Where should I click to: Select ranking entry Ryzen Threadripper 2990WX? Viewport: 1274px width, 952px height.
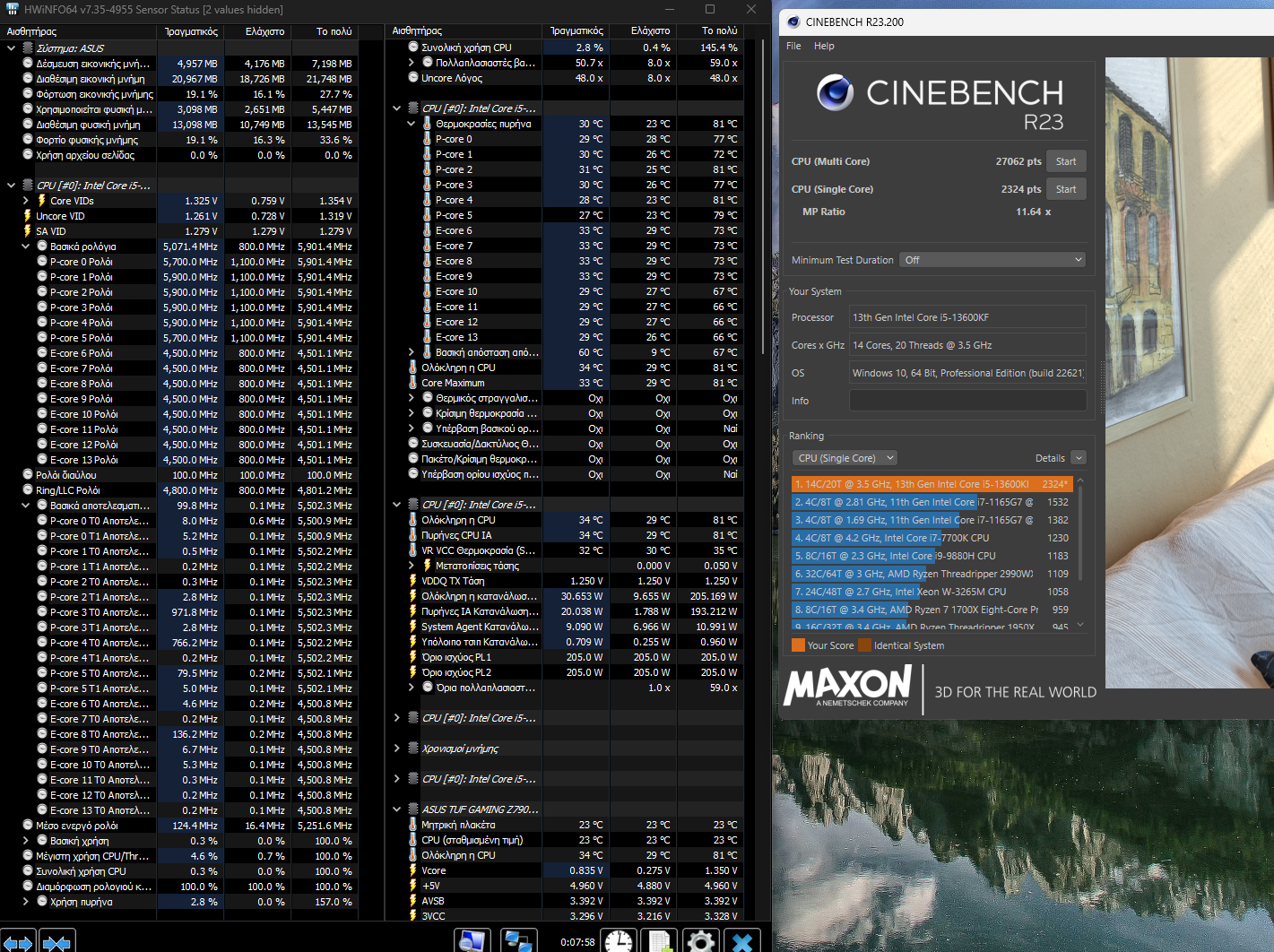point(932,574)
